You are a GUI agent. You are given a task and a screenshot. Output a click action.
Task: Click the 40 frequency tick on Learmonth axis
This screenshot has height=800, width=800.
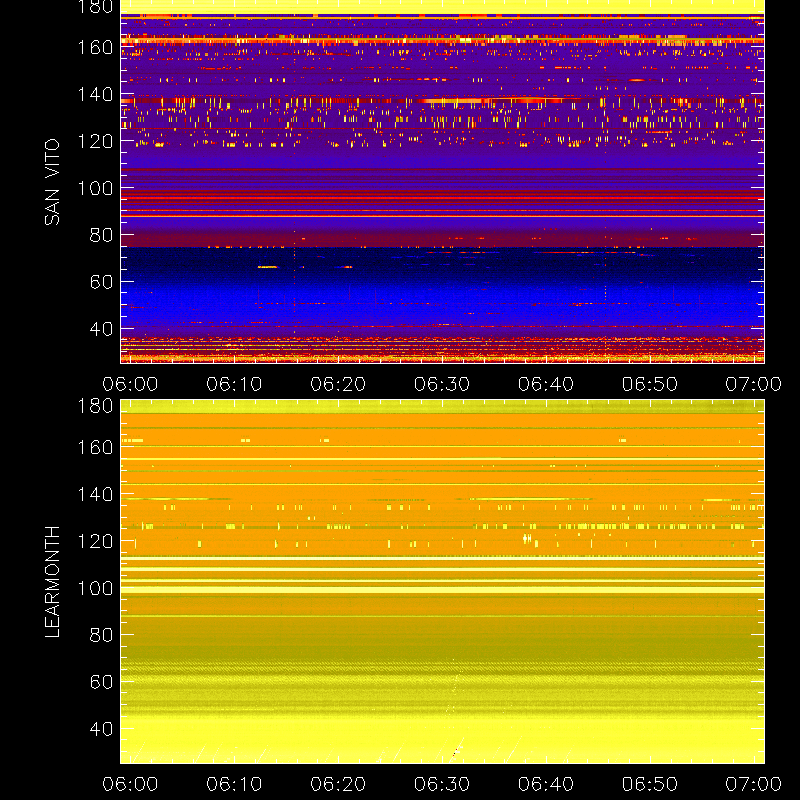tap(101, 728)
